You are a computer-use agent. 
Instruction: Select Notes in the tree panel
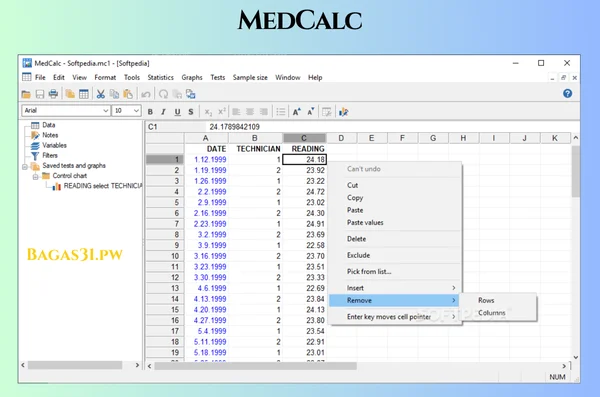tap(50, 135)
